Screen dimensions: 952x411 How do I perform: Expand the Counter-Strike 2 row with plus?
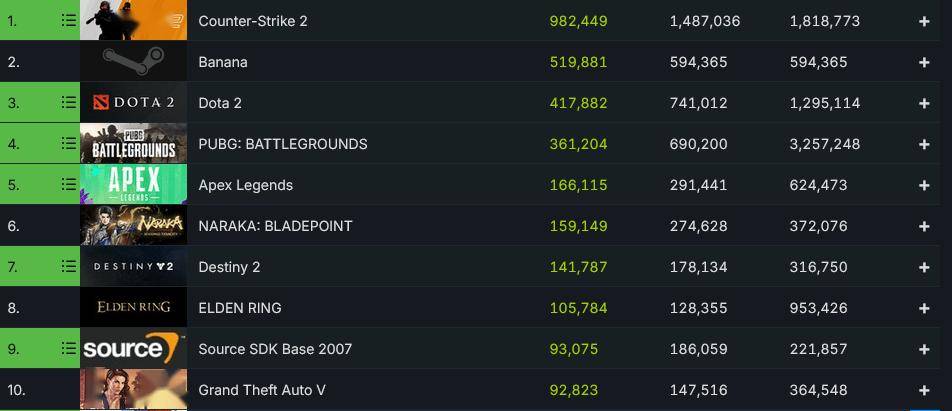[x=924, y=21]
